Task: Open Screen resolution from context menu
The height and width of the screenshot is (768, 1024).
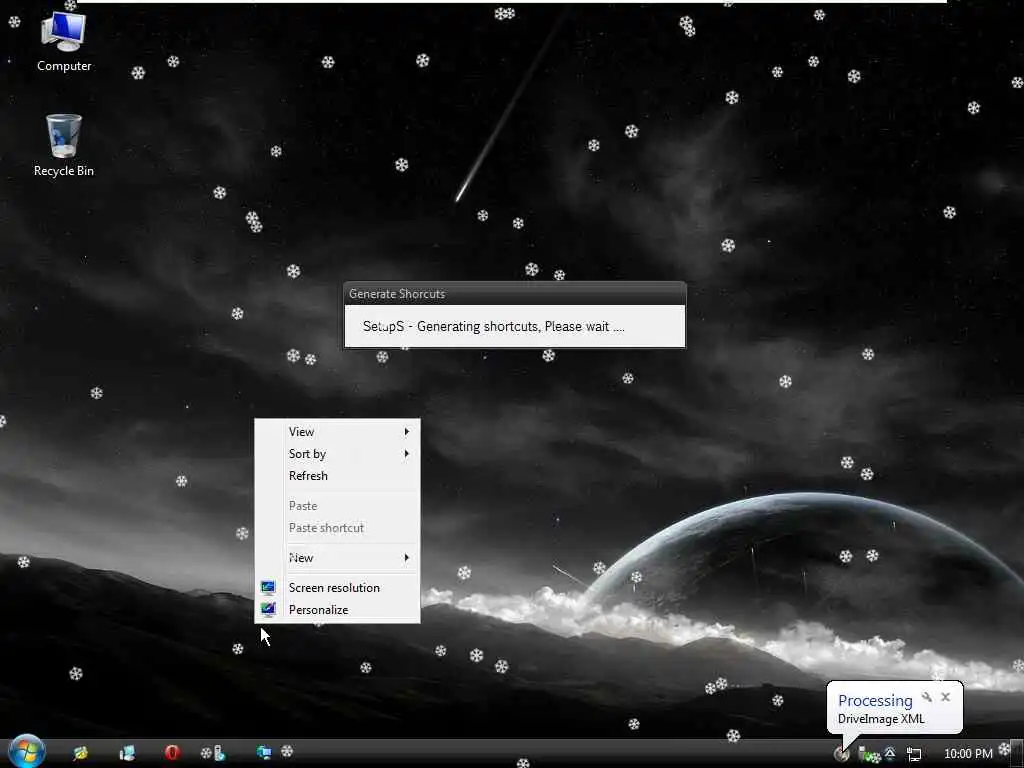Action: pyautogui.click(x=337, y=588)
